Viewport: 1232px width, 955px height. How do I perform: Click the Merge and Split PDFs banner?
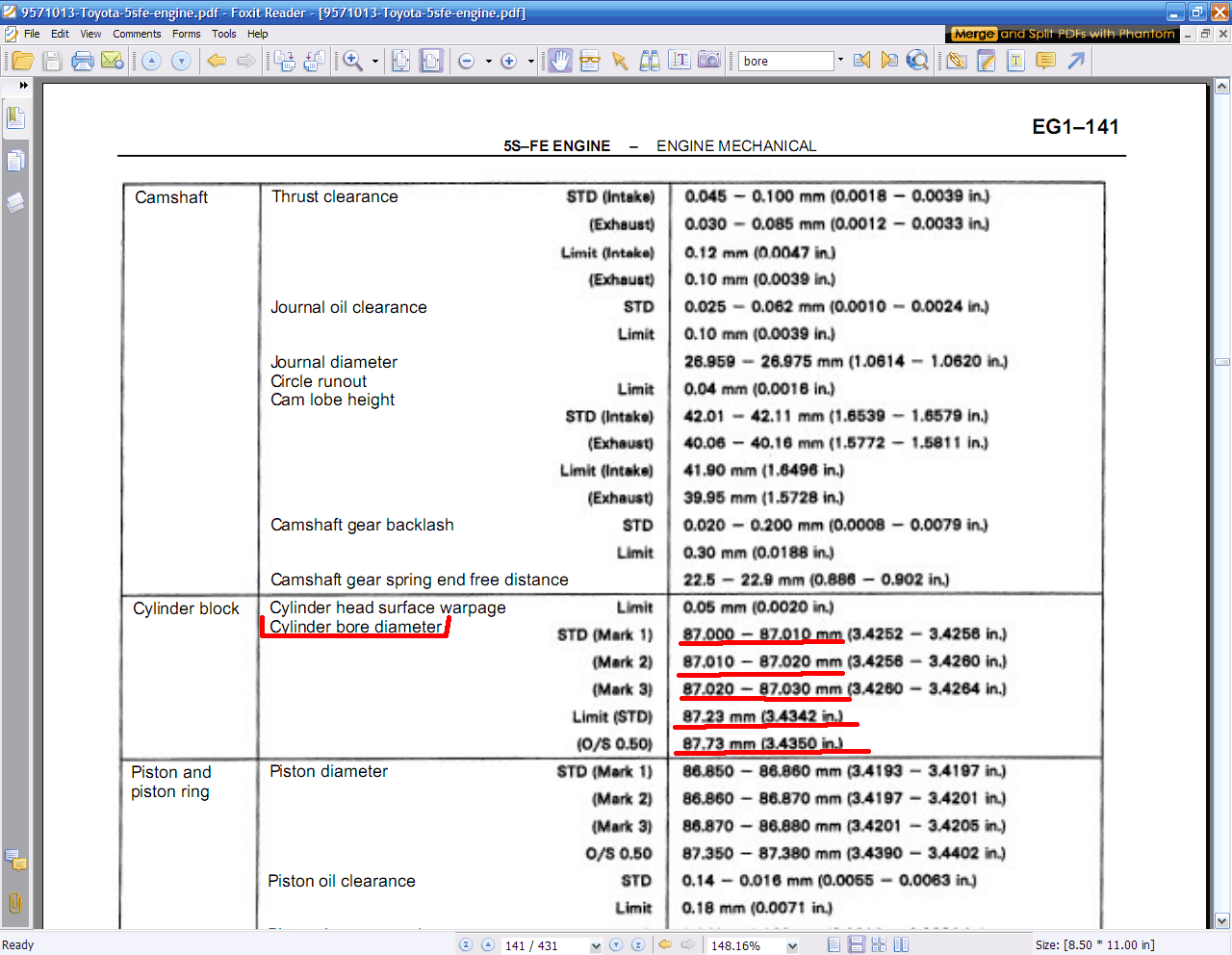click(x=1063, y=34)
